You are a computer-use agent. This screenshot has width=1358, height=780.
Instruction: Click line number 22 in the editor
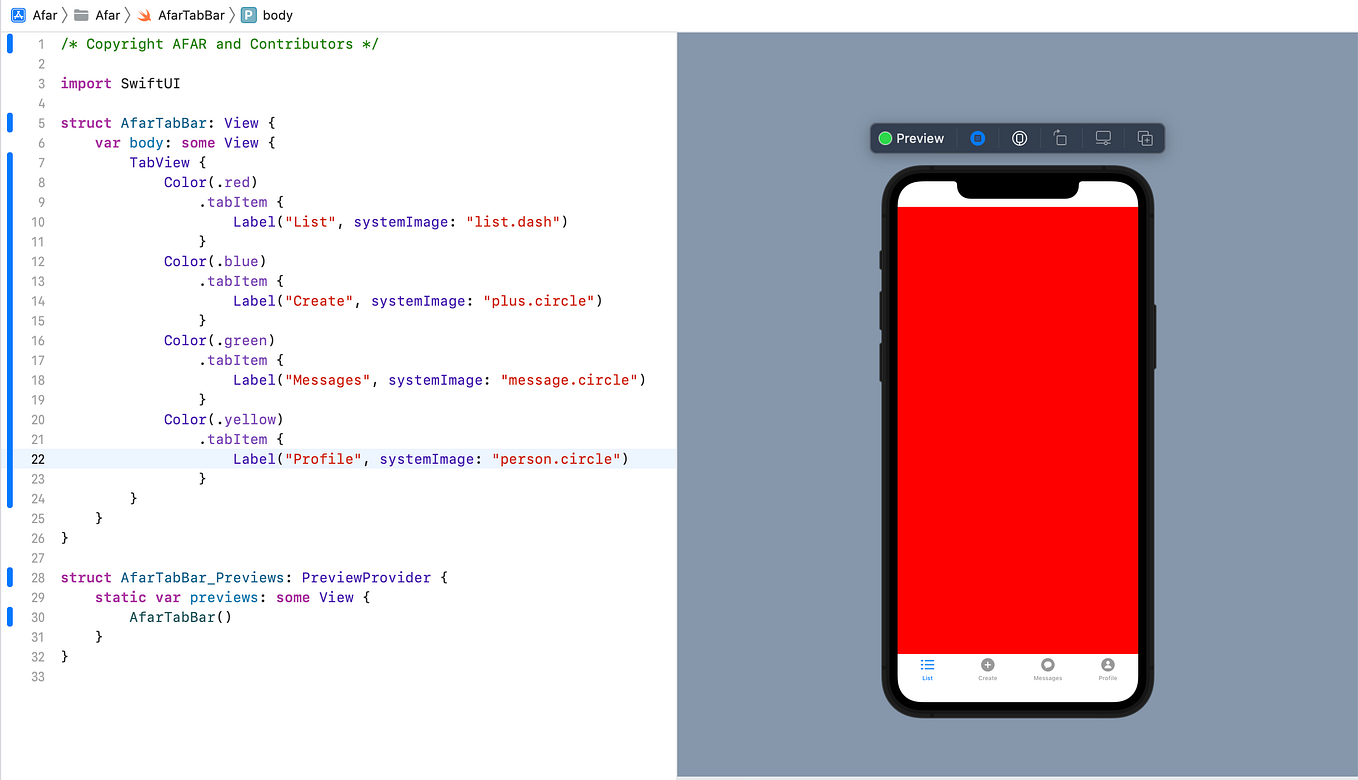click(x=37, y=459)
